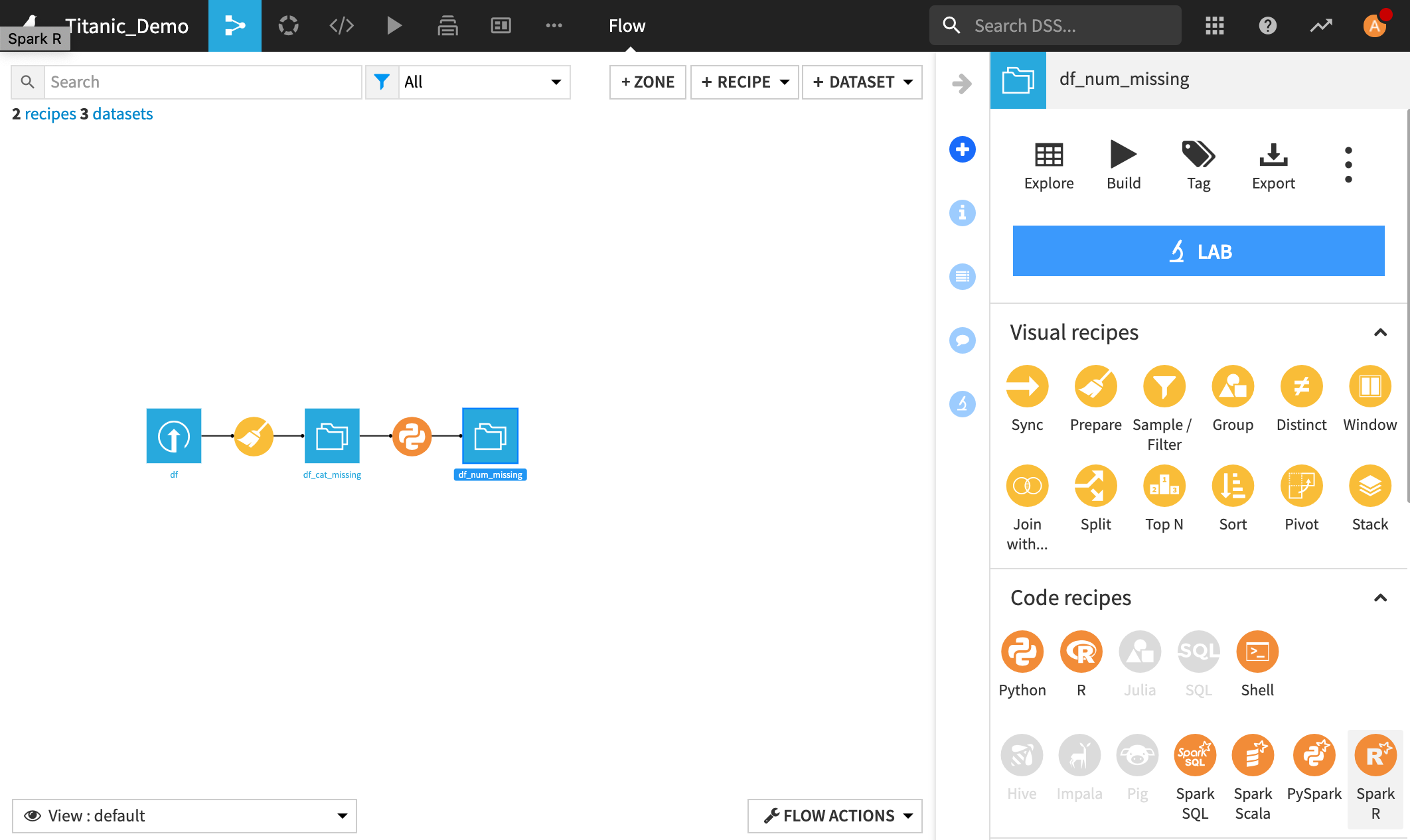The width and height of the screenshot is (1410, 840).
Task: Open the All filter dropdown
Action: click(483, 82)
